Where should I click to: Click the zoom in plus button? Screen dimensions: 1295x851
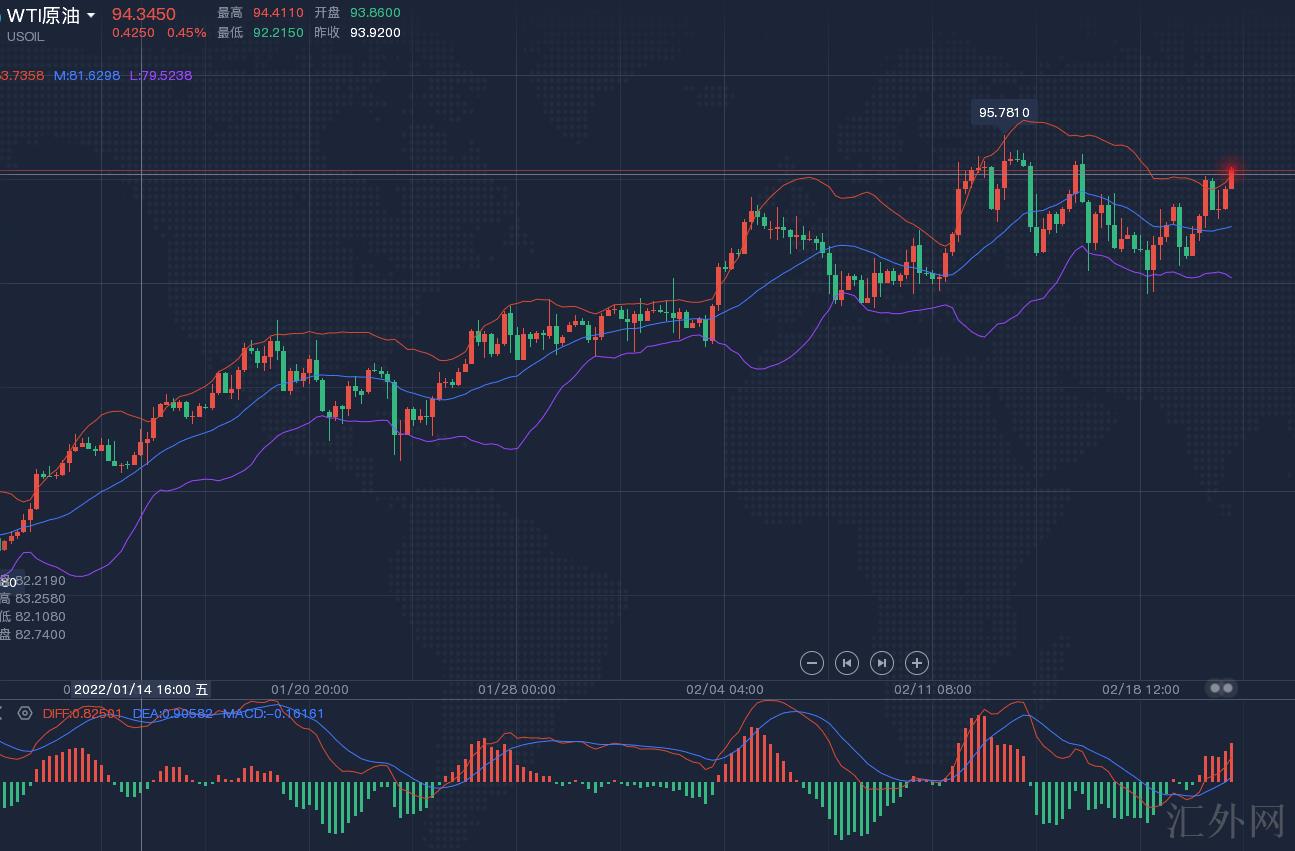tap(917, 663)
